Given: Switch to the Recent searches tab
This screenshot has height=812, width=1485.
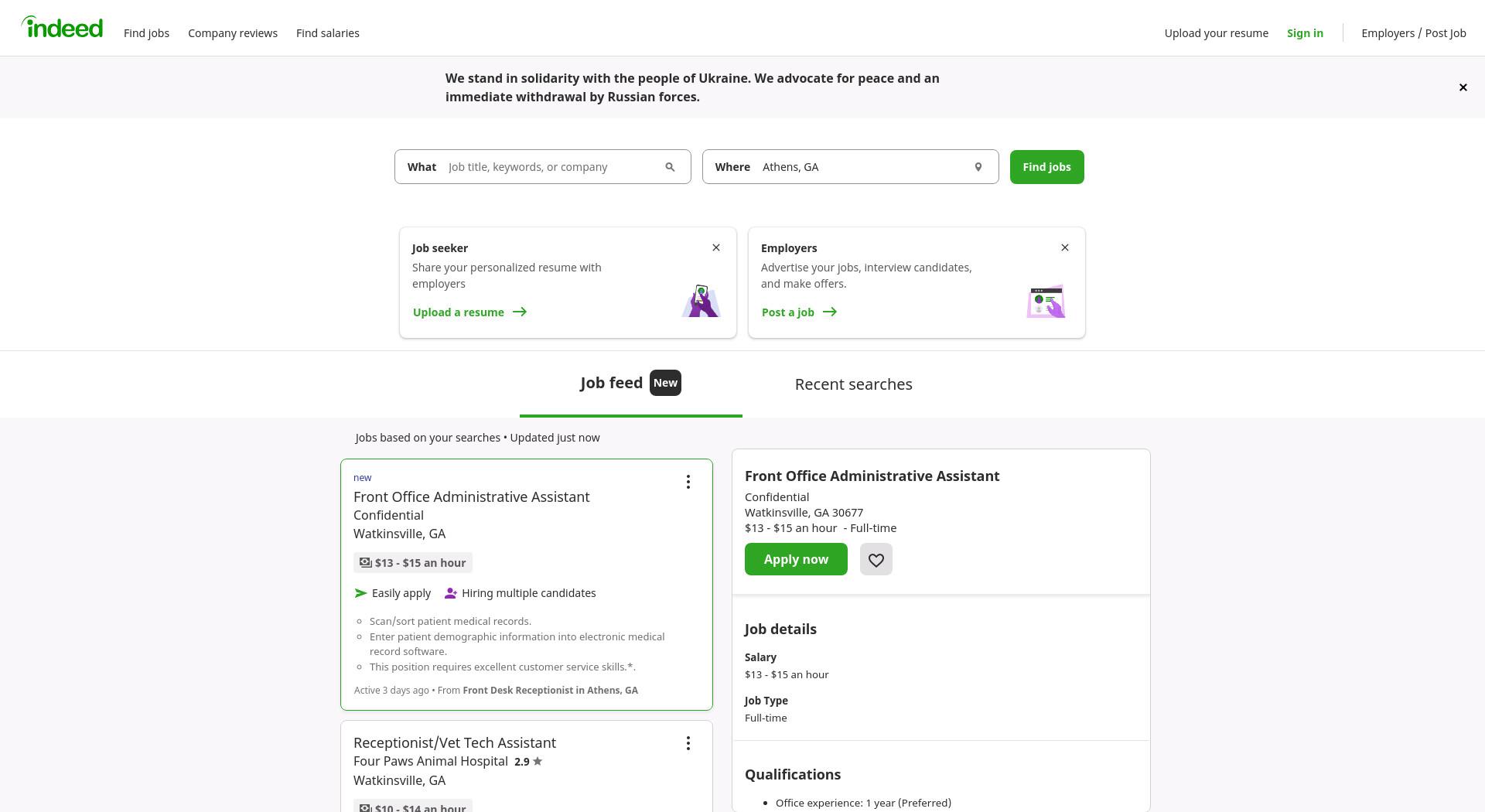Looking at the screenshot, I should 854,384.
